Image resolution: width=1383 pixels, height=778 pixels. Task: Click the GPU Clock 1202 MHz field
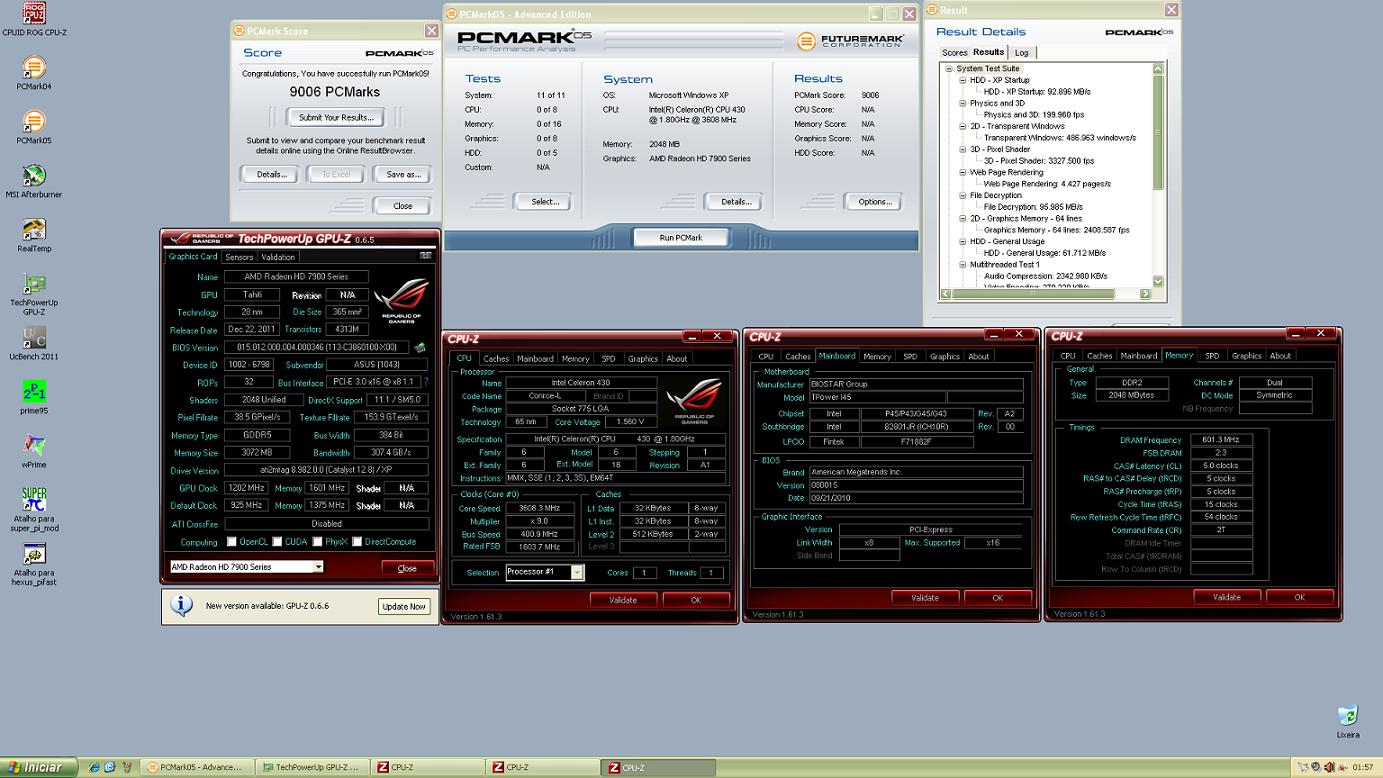(244, 488)
